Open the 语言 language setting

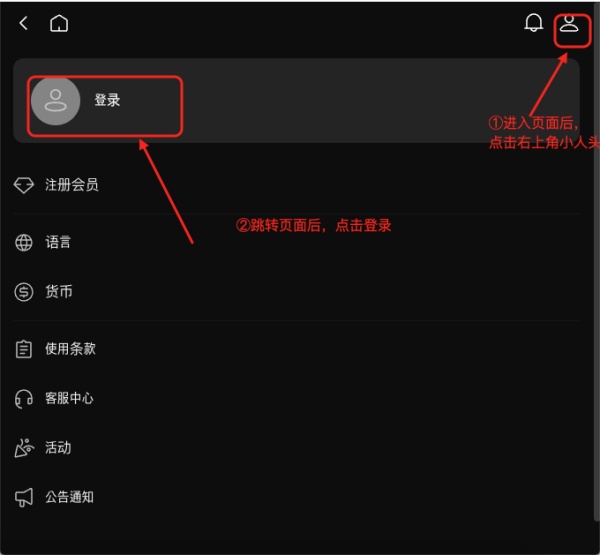point(297,243)
